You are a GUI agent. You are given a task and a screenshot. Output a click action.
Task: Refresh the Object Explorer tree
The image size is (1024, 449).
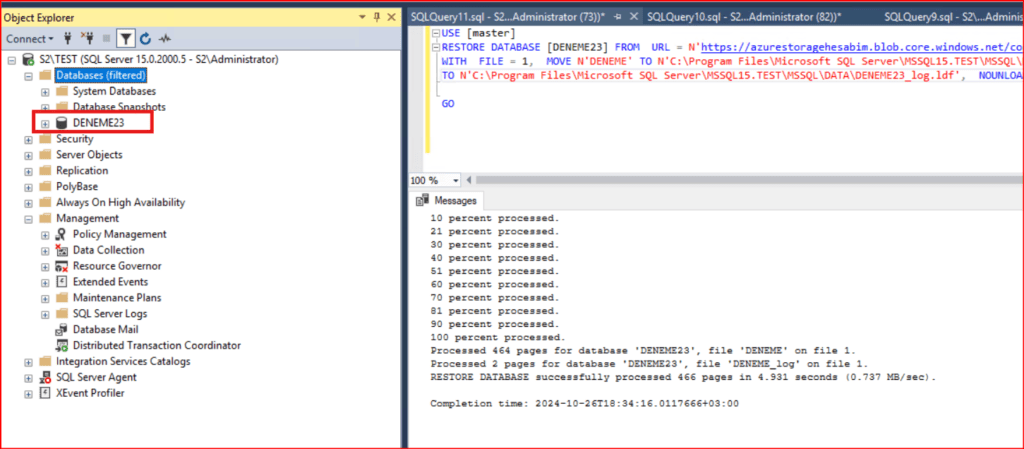point(146,38)
